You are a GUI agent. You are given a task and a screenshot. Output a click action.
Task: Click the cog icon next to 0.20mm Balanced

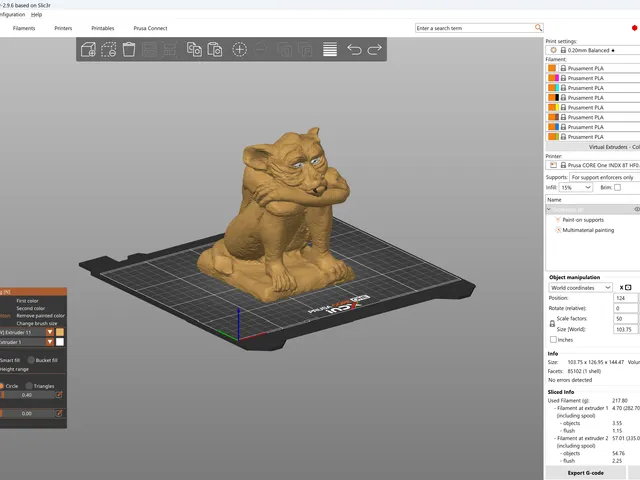tap(553, 50)
